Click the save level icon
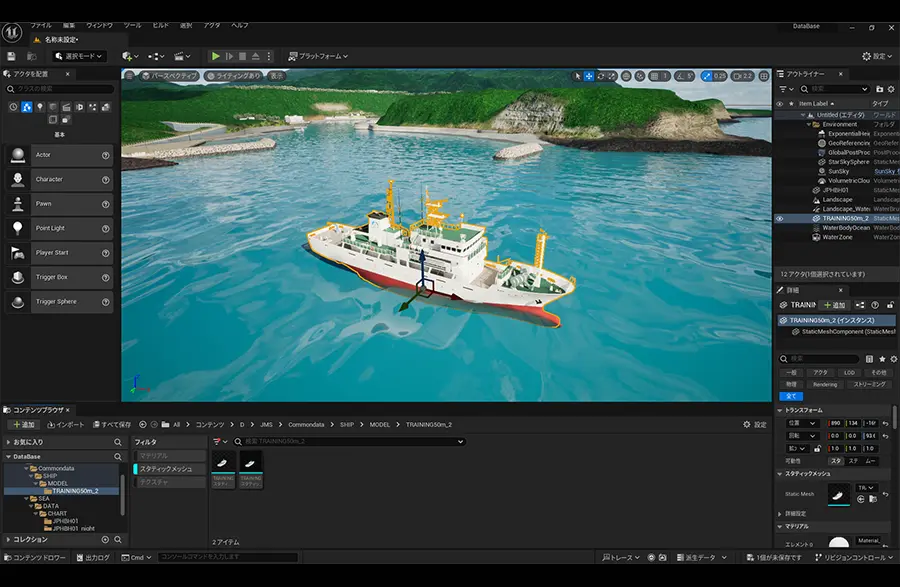The image size is (900, 587). [11, 56]
